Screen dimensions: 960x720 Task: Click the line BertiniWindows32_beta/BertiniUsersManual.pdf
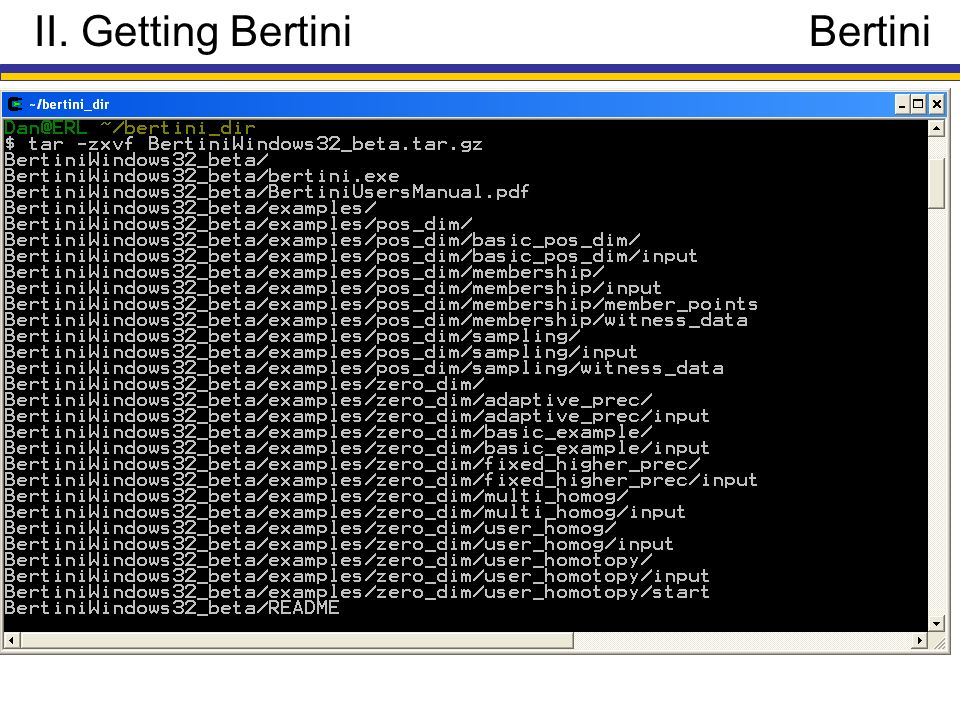pyautogui.click(x=266, y=192)
